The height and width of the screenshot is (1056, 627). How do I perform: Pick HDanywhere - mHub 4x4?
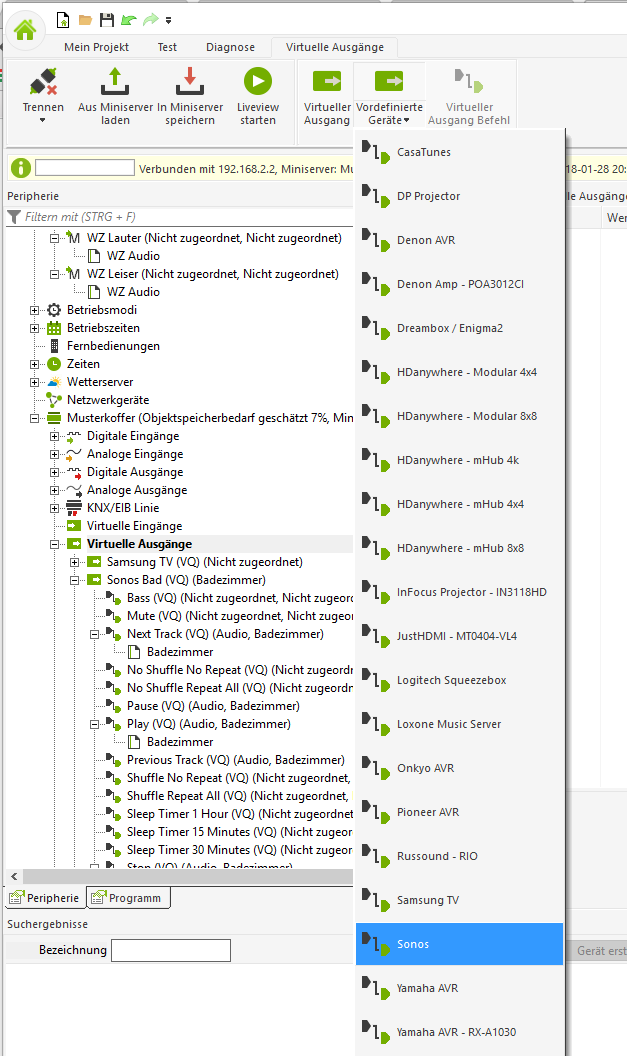[459, 504]
